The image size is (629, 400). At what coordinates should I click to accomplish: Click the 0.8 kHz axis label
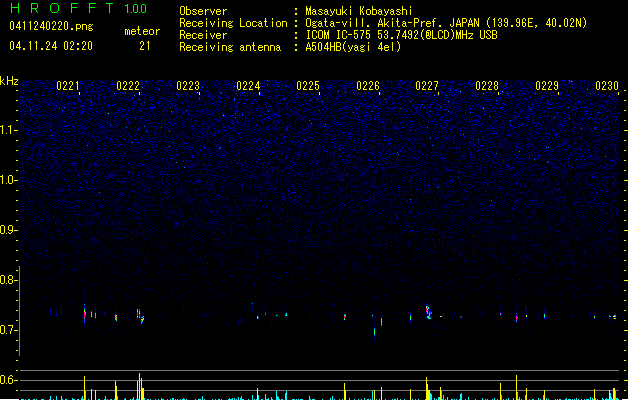(x=9, y=280)
